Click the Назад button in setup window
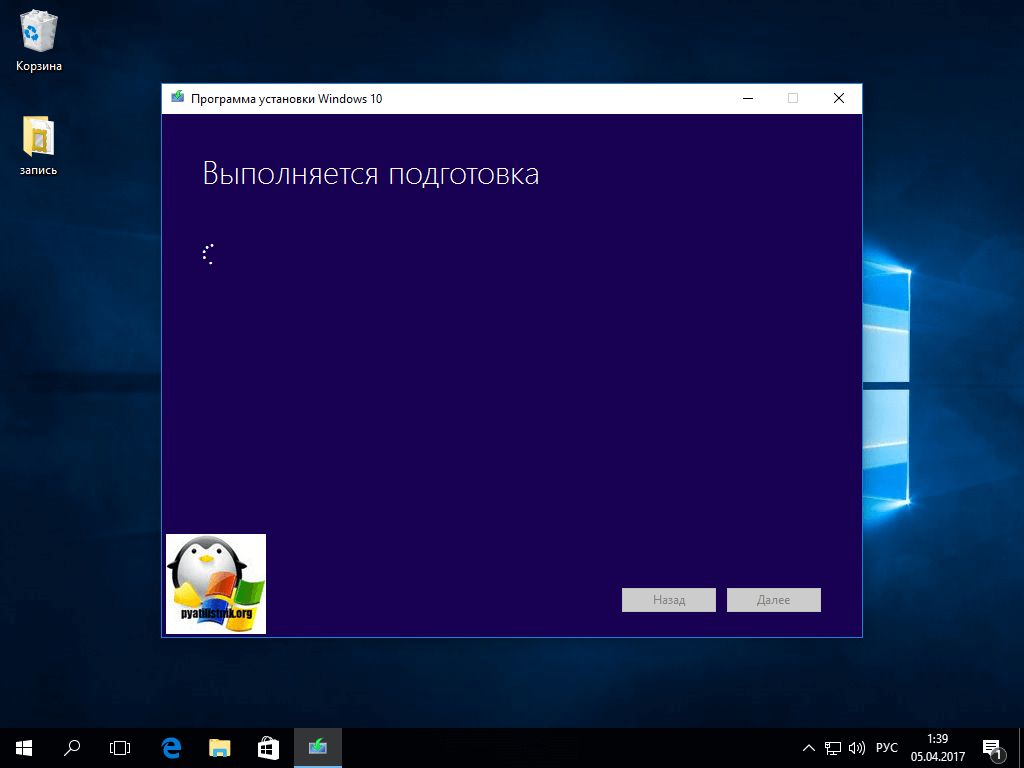The width and height of the screenshot is (1024, 768). (669, 600)
